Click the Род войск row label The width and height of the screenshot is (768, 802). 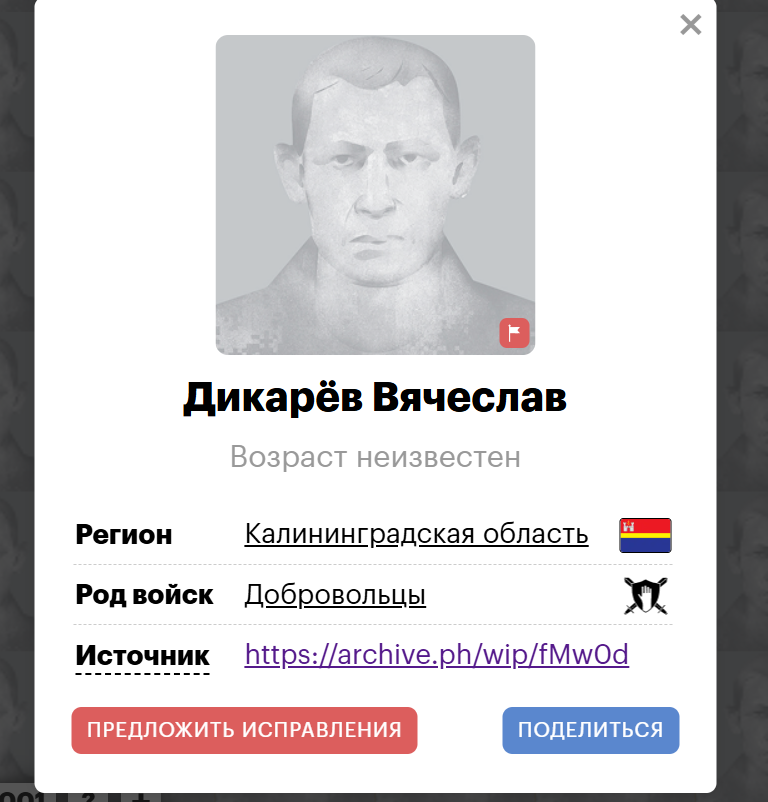144,595
